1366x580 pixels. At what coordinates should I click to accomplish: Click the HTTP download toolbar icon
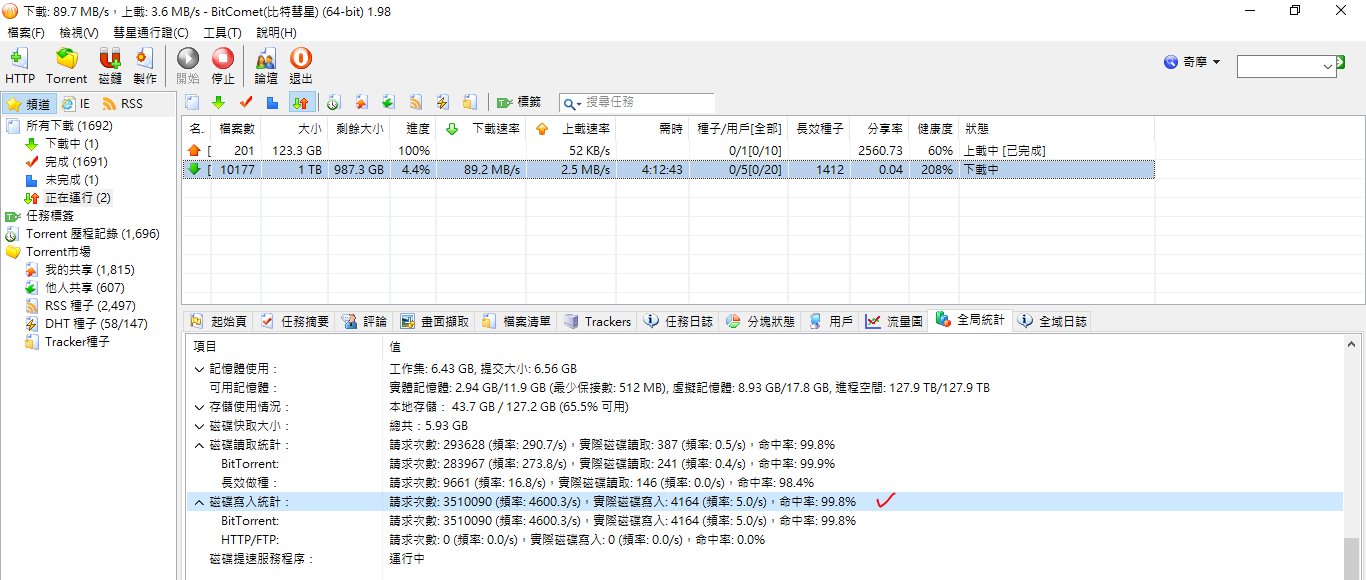20,66
